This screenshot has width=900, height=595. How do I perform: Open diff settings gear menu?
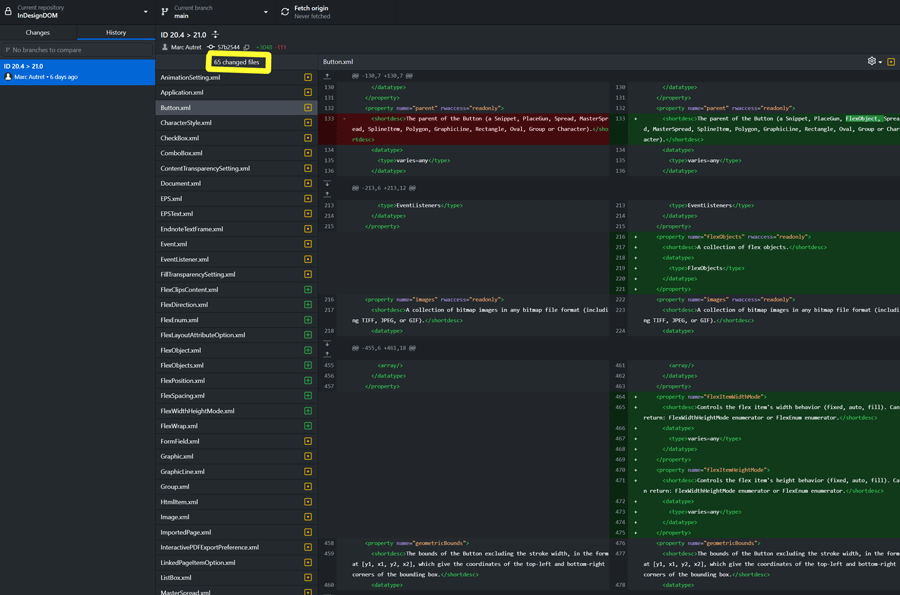(x=873, y=62)
